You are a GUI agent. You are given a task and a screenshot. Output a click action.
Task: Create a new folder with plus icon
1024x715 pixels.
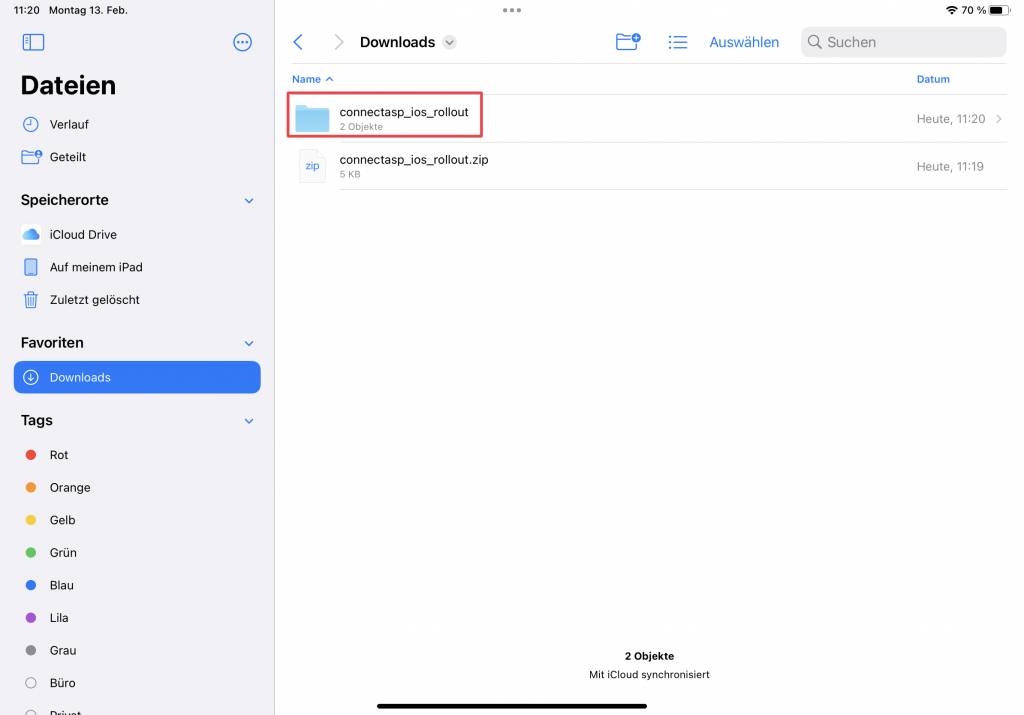[627, 42]
